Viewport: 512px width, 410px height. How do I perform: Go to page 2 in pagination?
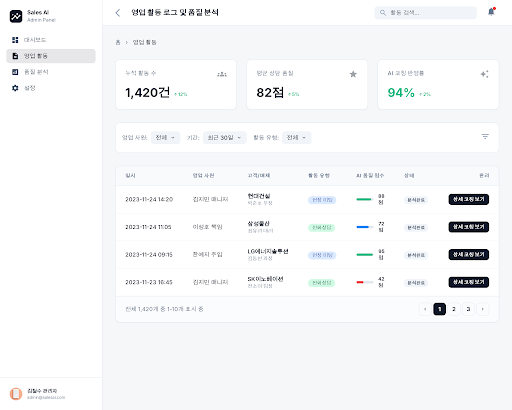click(454, 309)
